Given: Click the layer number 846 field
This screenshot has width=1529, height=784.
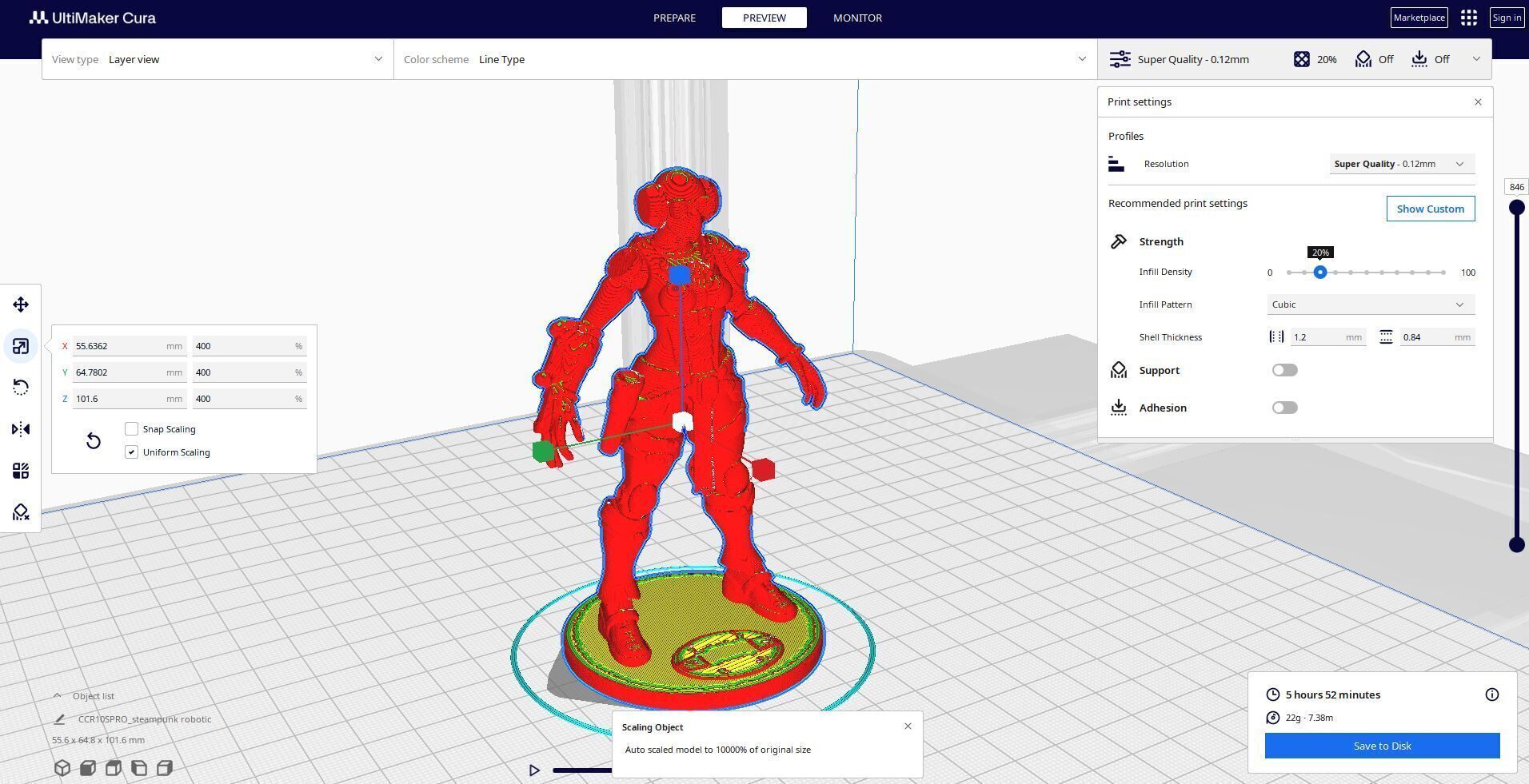Looking at the screenshot, I should pyautogui.click(x=1516, y=187).
